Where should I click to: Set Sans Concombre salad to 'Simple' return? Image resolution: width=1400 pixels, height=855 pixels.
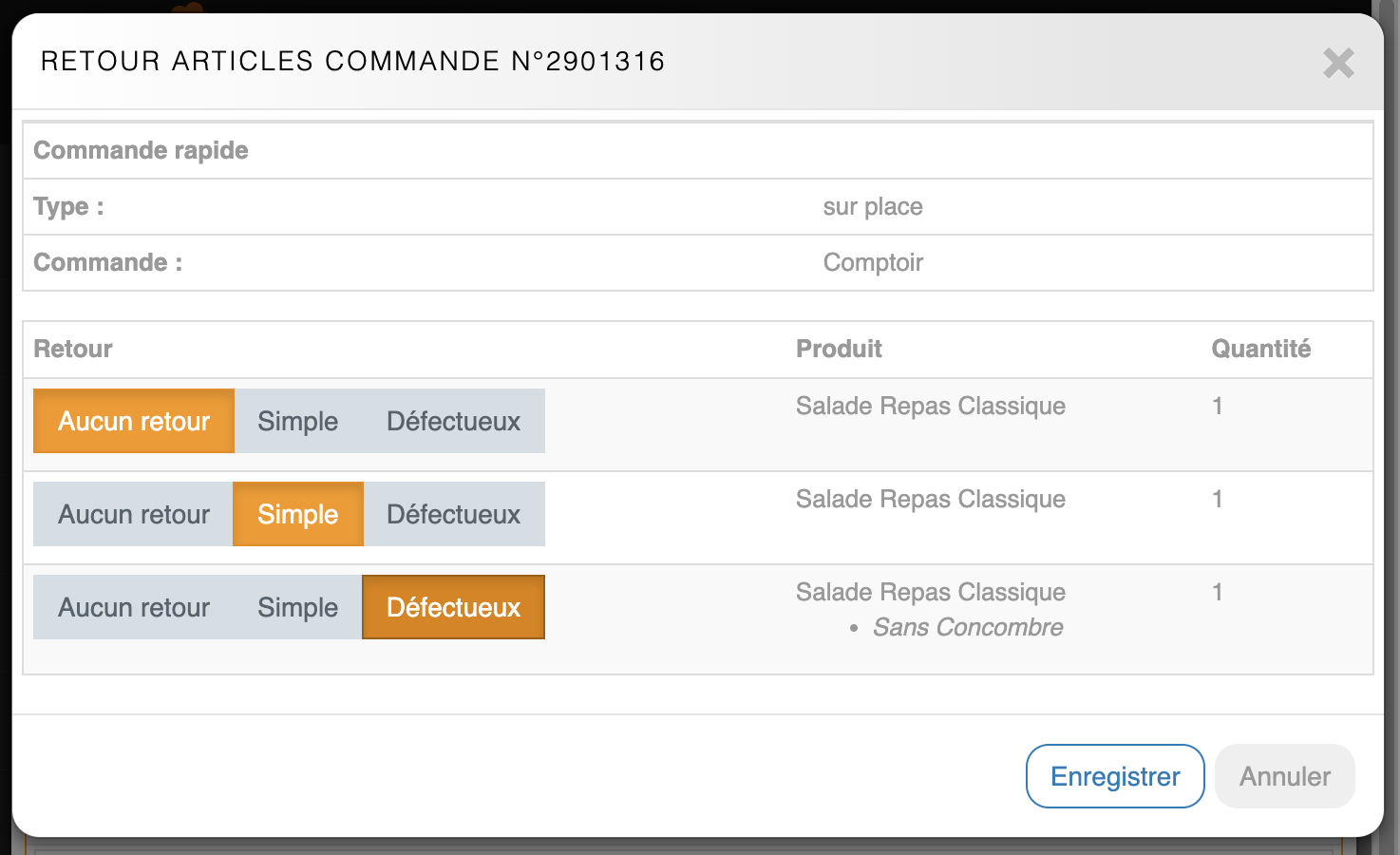tap(297, 607)
